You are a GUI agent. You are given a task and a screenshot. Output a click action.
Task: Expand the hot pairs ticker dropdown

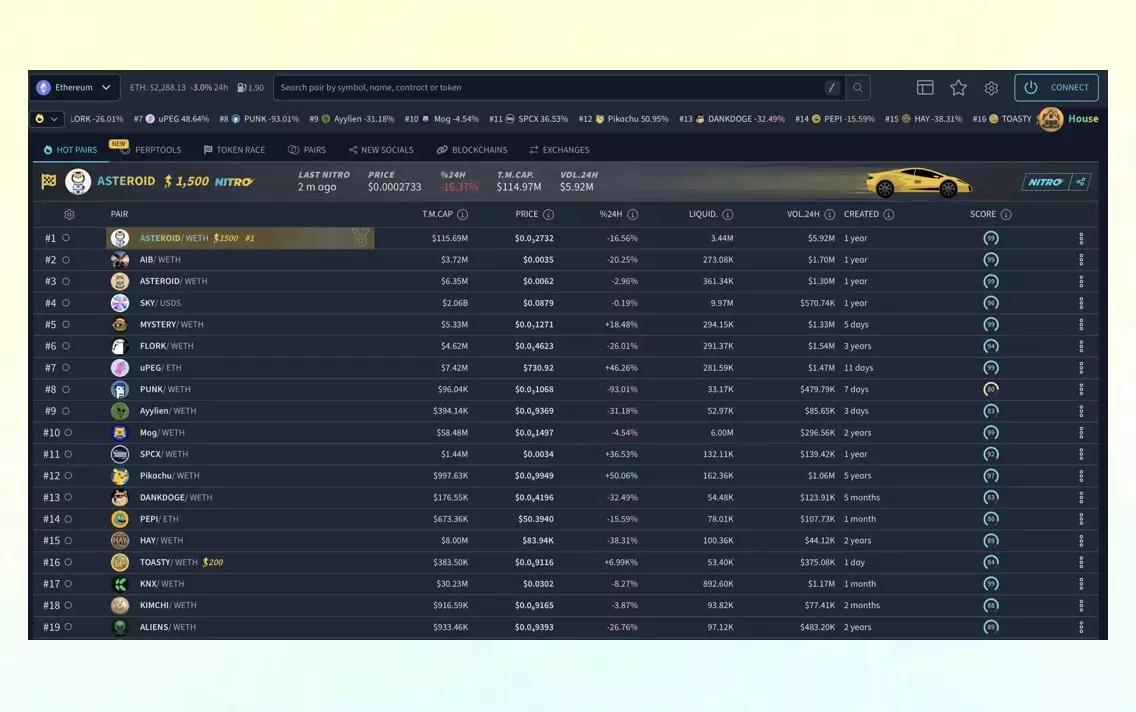(46, 119)
